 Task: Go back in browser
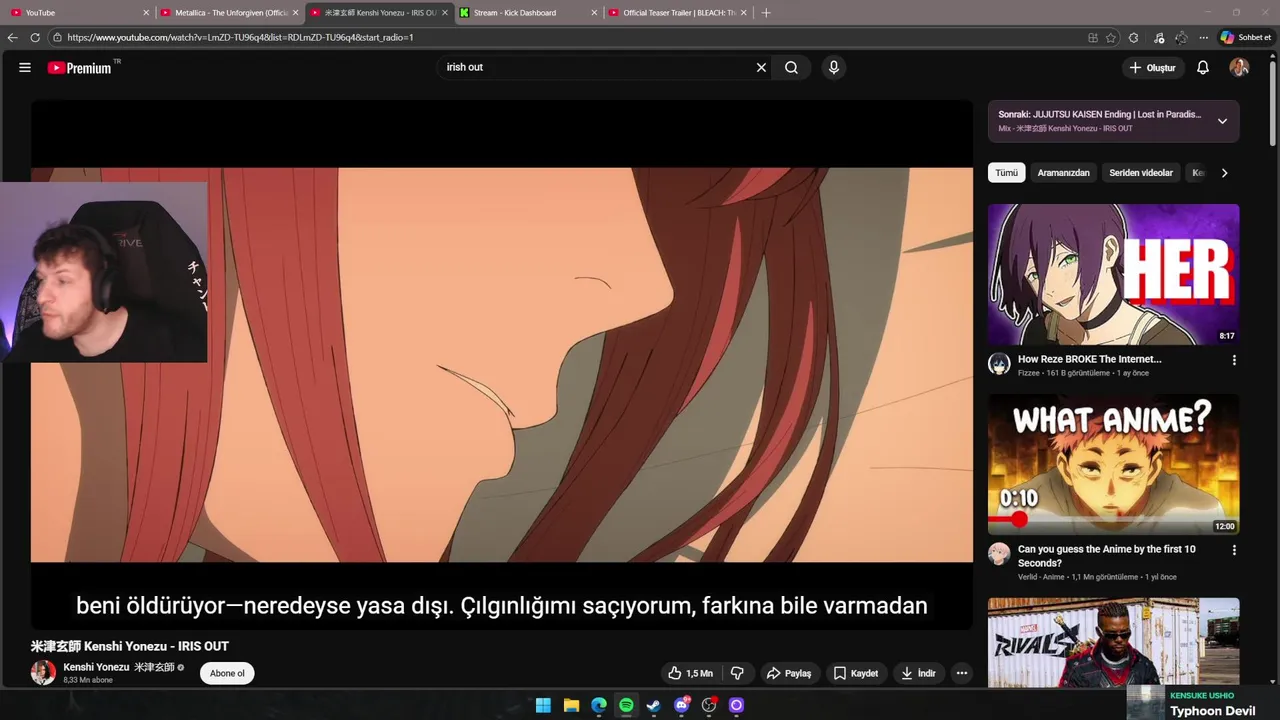tap(12, 37)
